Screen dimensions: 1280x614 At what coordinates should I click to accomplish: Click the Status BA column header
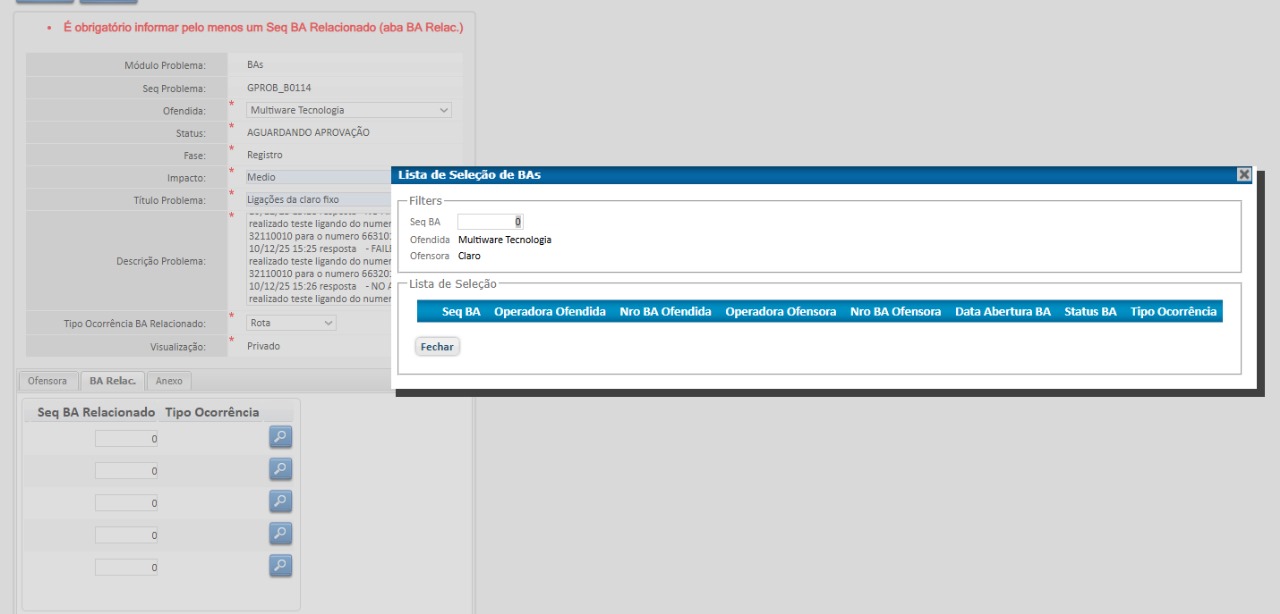[x=1090, y=312]
